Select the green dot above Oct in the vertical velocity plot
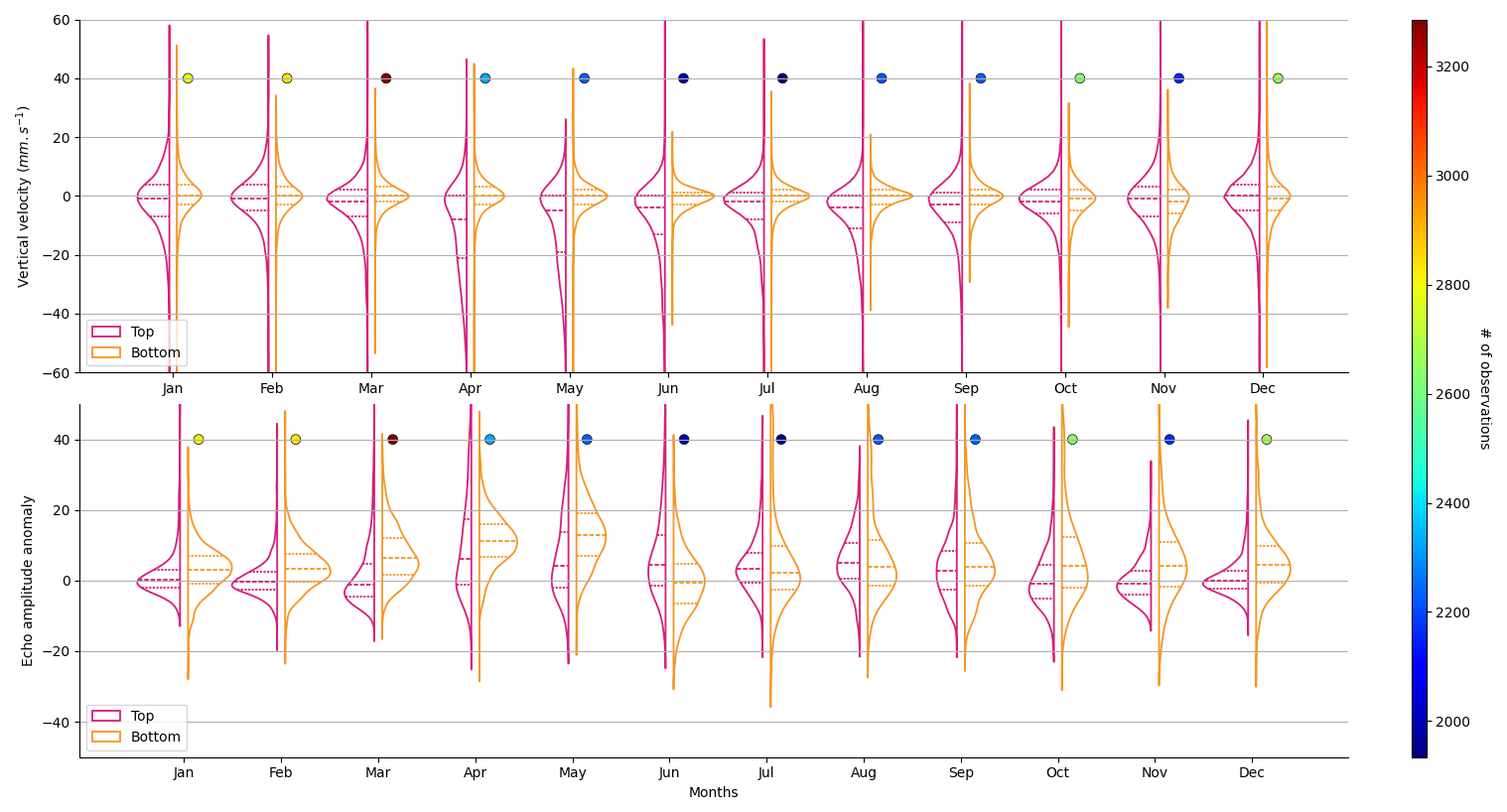1507x812 pixels. (1079, 78)
